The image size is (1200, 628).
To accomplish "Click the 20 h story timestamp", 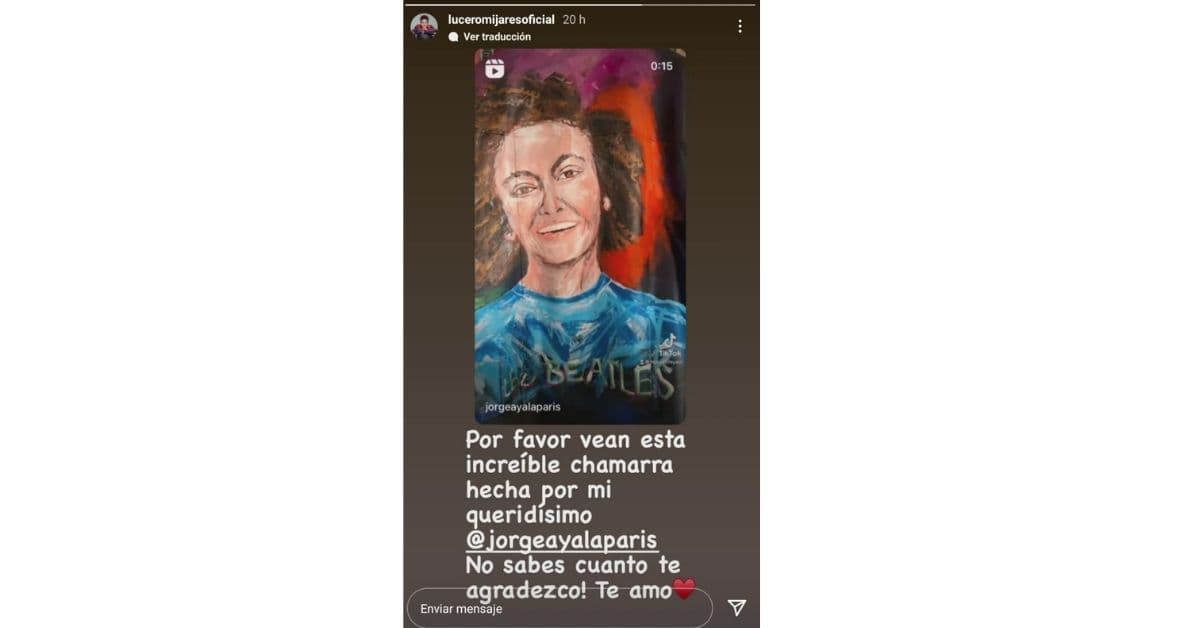I will click(574, 20).
